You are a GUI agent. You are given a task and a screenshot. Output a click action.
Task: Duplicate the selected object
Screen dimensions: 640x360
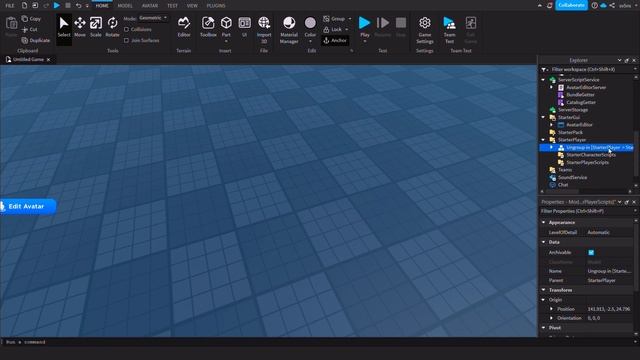click(x=36, y=40)
